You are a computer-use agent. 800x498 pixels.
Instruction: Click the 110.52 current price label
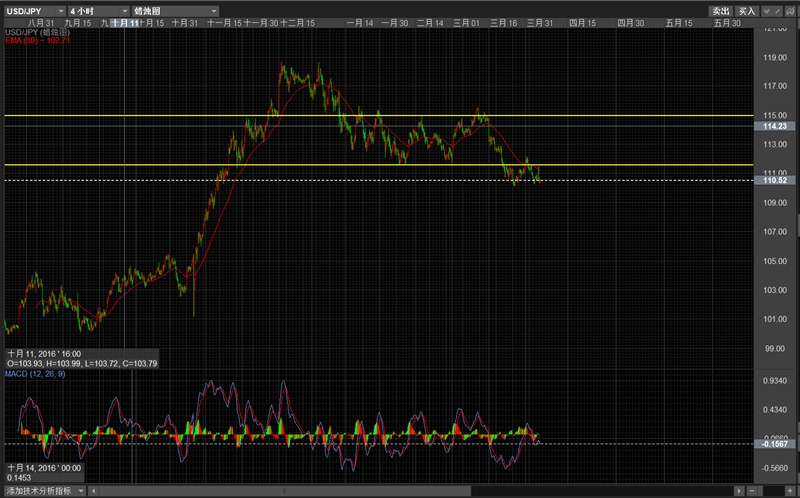pyautogui.click(x=774, y=180)
